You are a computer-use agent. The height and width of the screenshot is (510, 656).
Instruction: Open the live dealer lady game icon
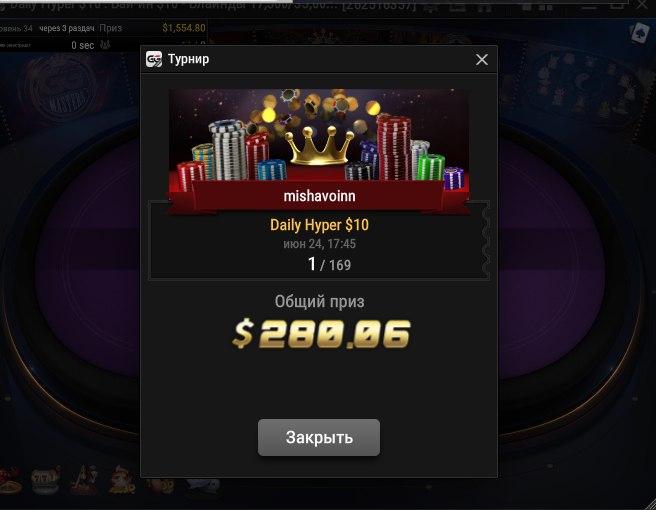pos(84,480)
